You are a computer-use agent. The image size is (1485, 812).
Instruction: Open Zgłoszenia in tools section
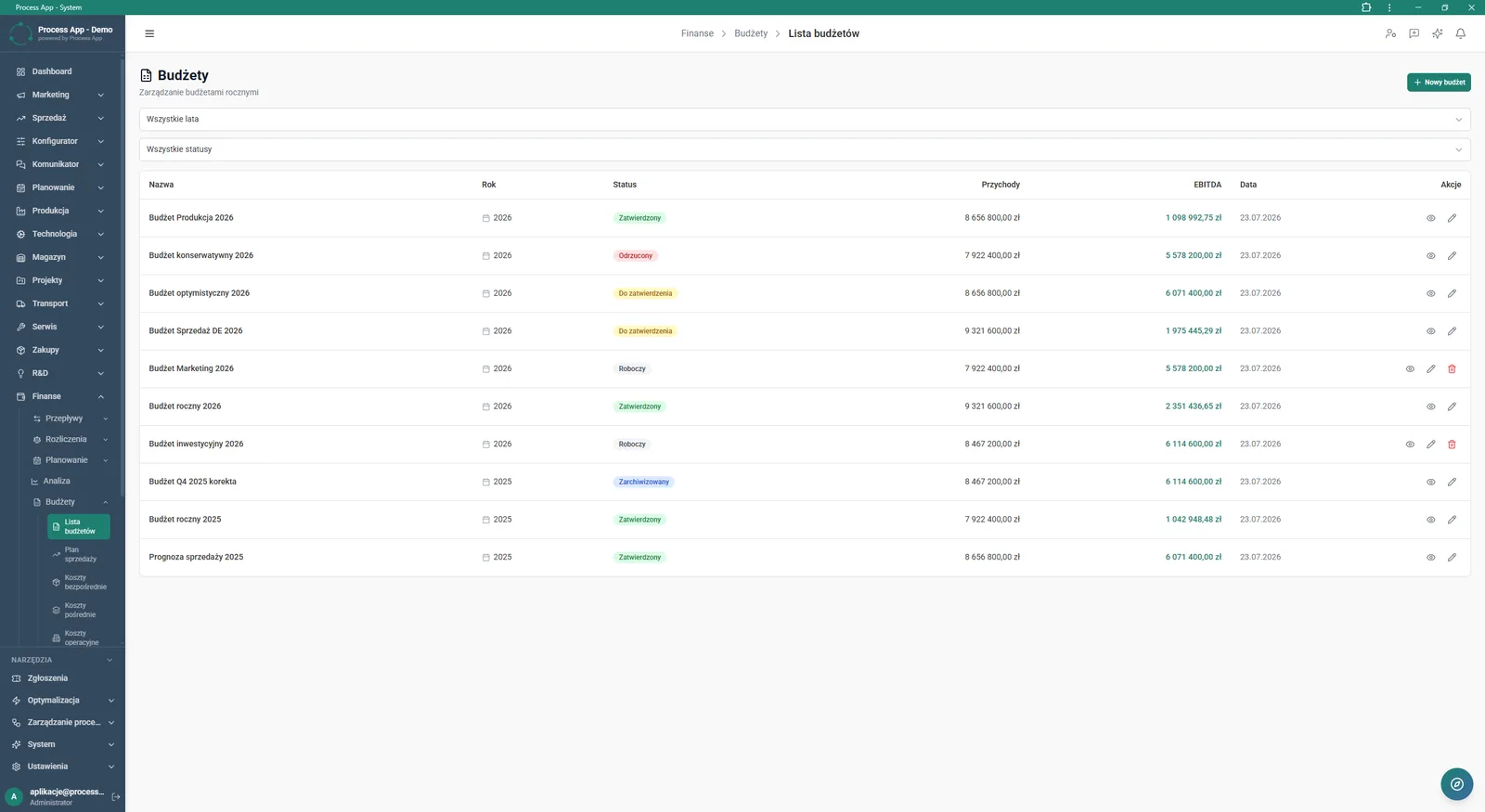click(x=47, y=678)
